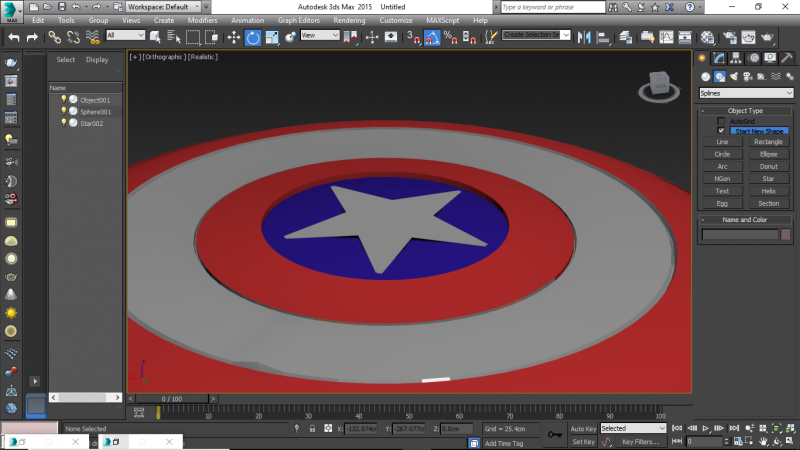Viewport: 800px width, 450px height.
Task: Open the key filter Selected dropdown
Action: pos(633,428)
